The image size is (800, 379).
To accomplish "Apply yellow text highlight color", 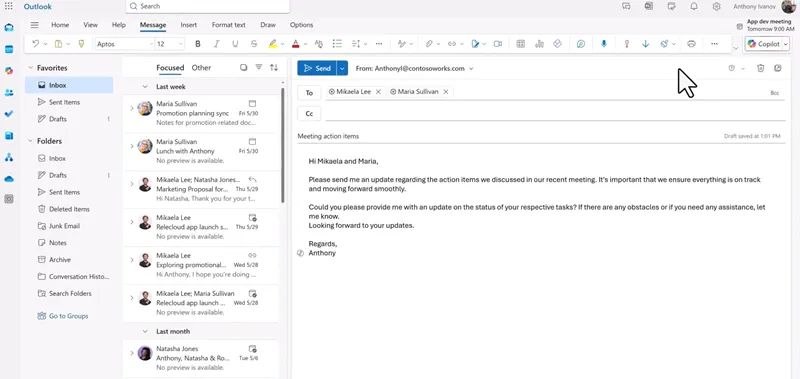I will 272,44.
